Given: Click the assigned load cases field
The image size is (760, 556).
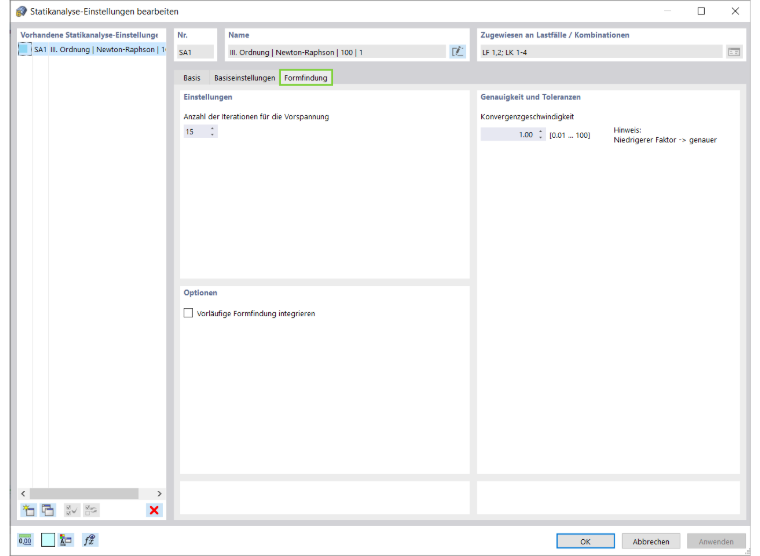Looking at the screenshot, I should [601, 52].
